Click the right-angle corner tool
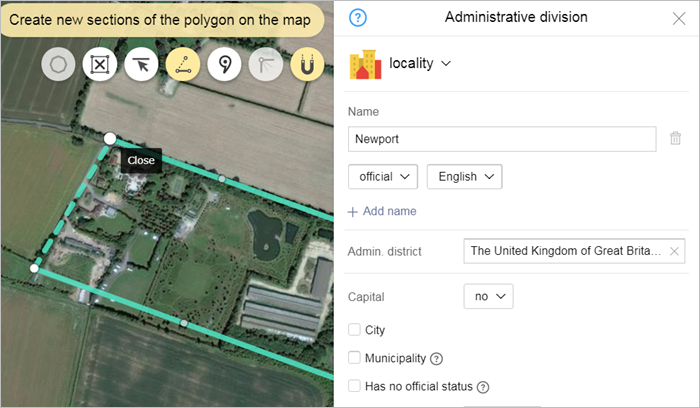The width and height of the screenshot is (700, 408). click(266, 66)
